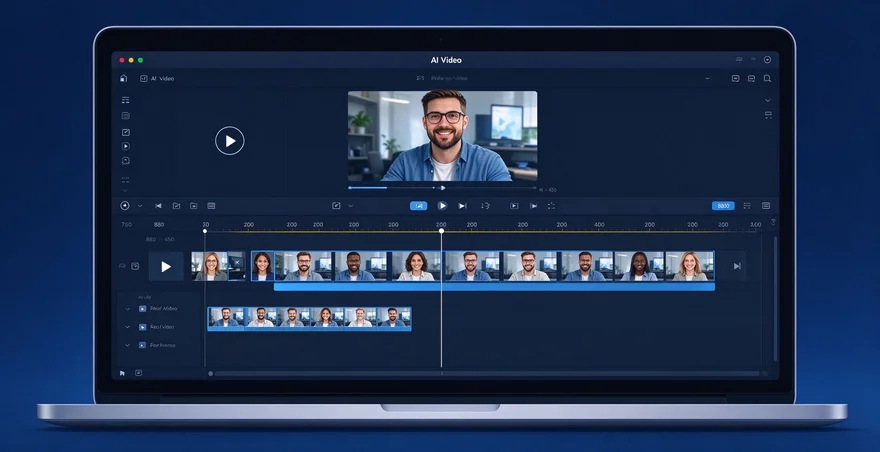Click the square play button on track

click(x=166, y=266)
